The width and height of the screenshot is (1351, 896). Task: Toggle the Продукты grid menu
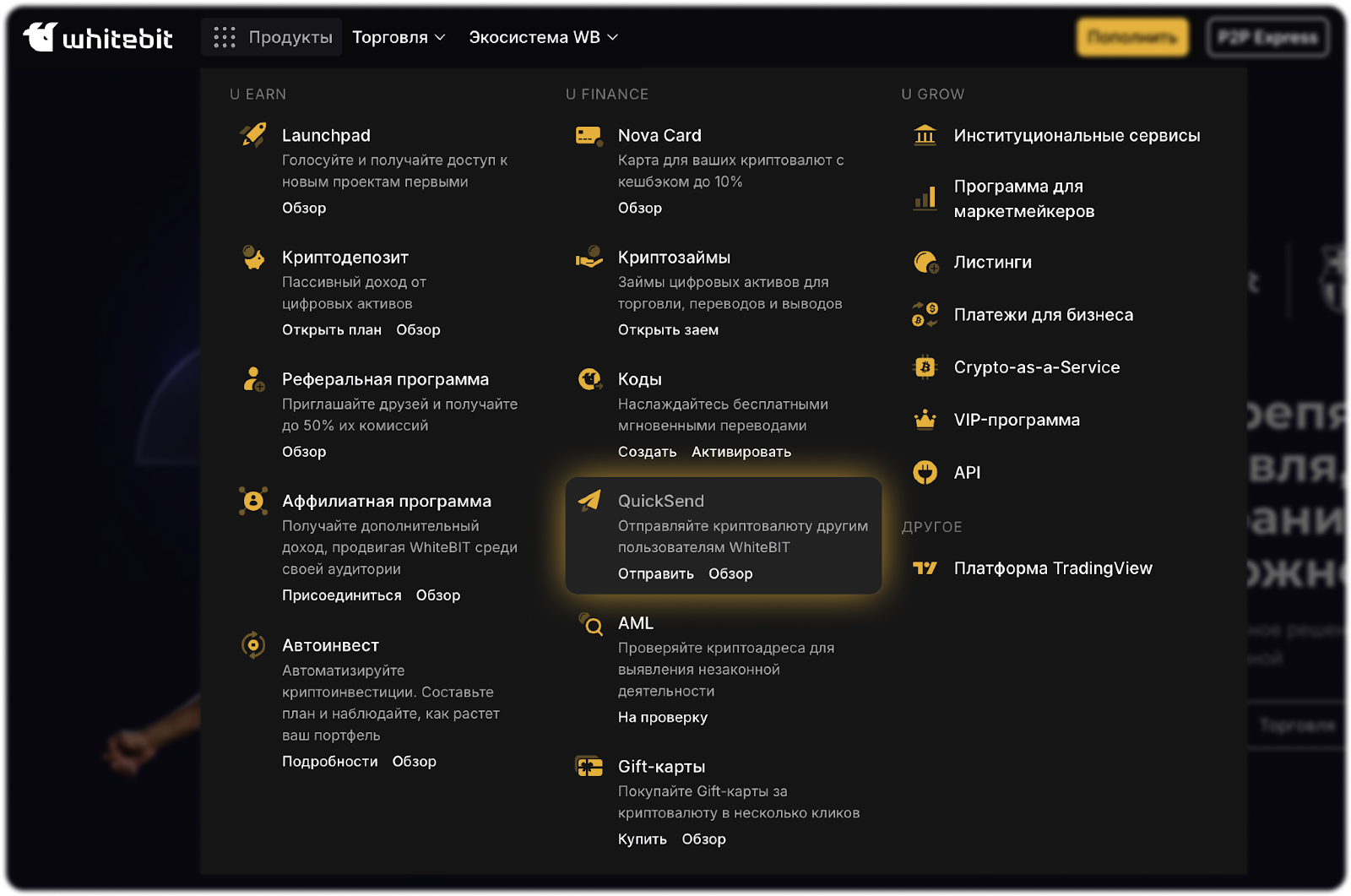(272, 37)
